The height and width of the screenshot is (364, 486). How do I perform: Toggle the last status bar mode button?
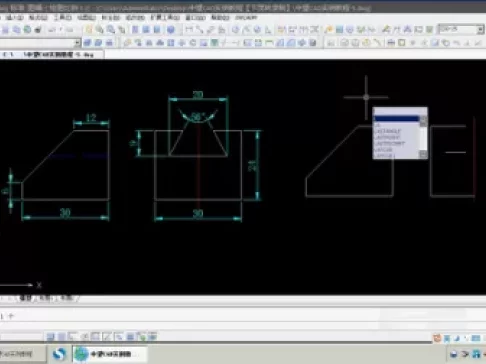pyautogui.click(x=152, y=337)
